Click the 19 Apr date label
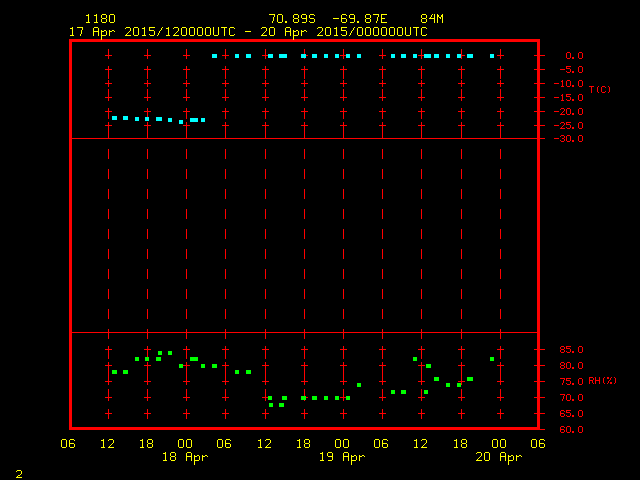Screen dimensions: 640x480 342,457
